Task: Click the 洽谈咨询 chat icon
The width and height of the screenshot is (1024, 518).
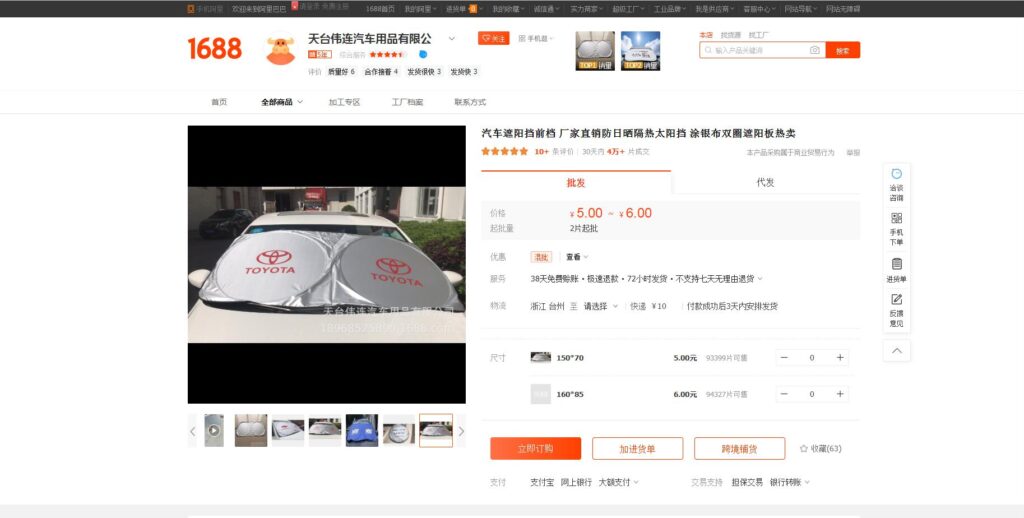Action: (897, 174)
